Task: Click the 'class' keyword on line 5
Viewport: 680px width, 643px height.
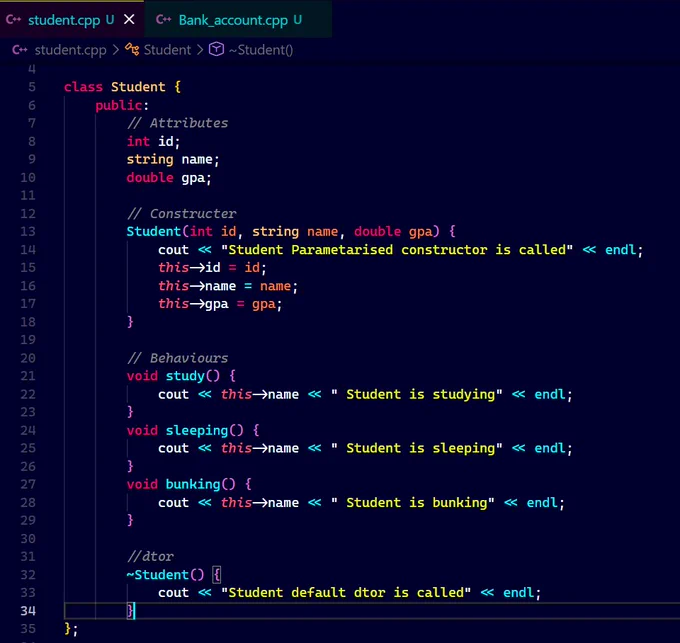Action: pos(83,87)
